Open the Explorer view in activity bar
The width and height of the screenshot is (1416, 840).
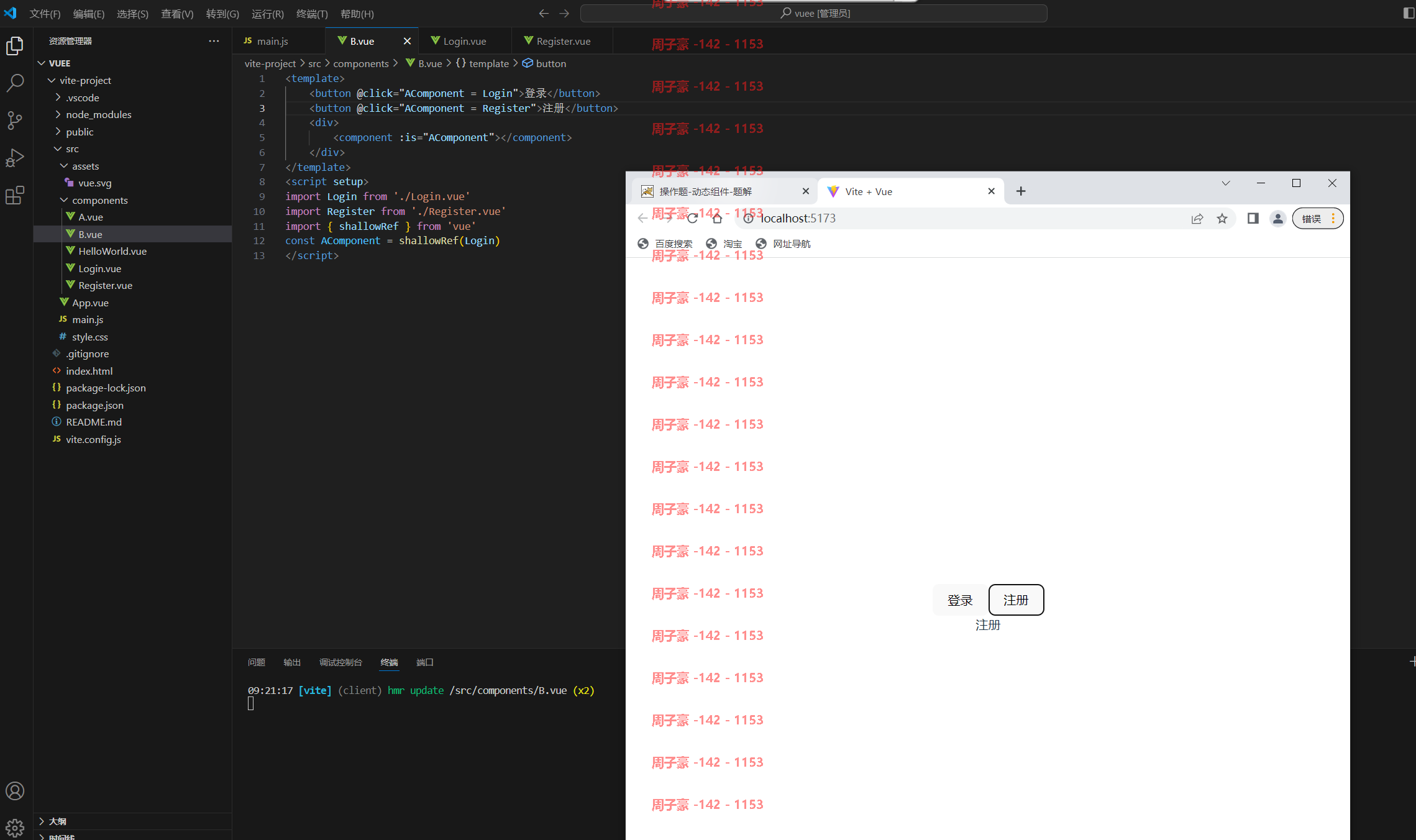[15, 45]
